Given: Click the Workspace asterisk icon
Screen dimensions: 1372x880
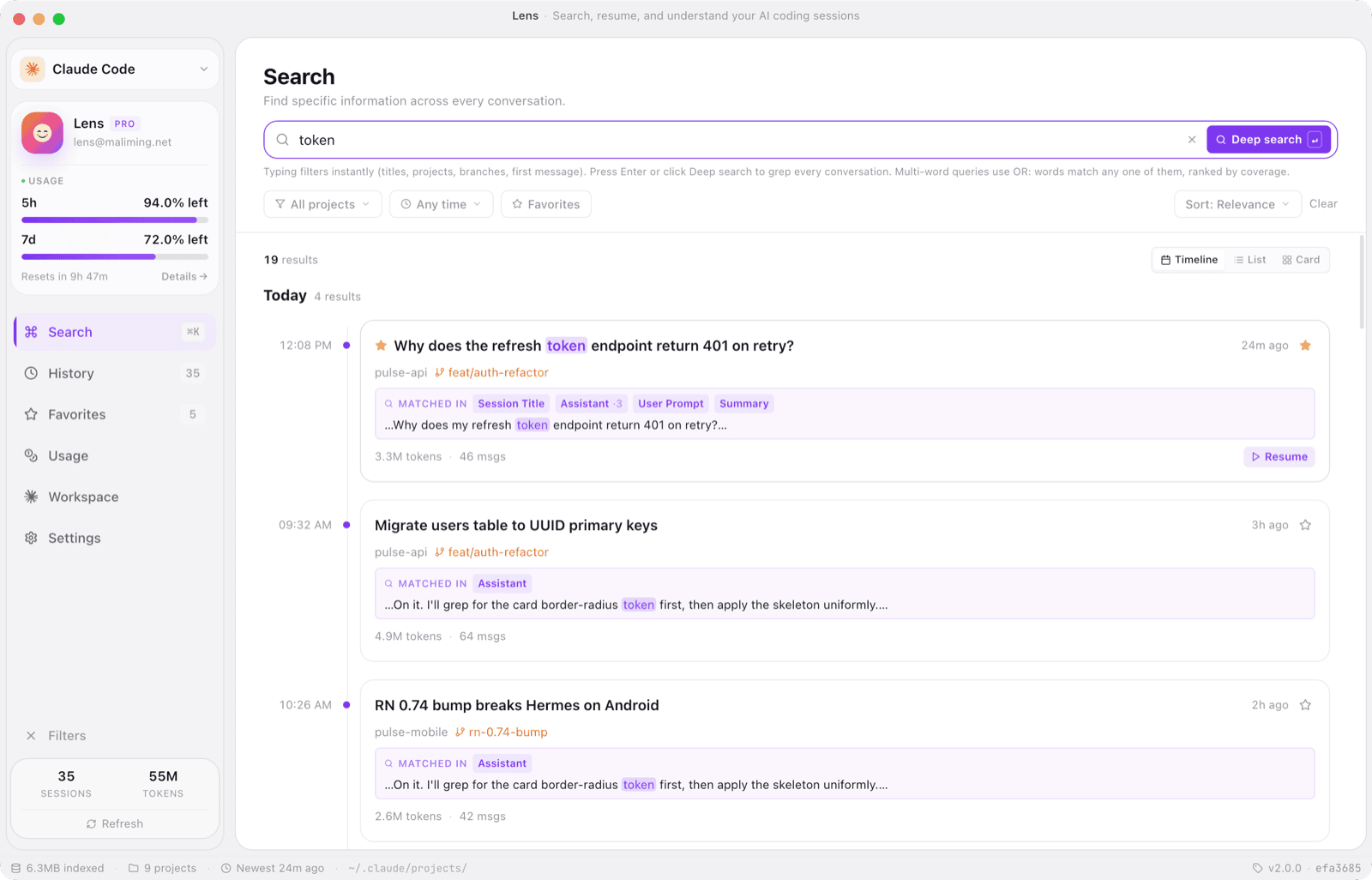Looking at the screenshot, I should pyautogui.click(x=31, y=497).
